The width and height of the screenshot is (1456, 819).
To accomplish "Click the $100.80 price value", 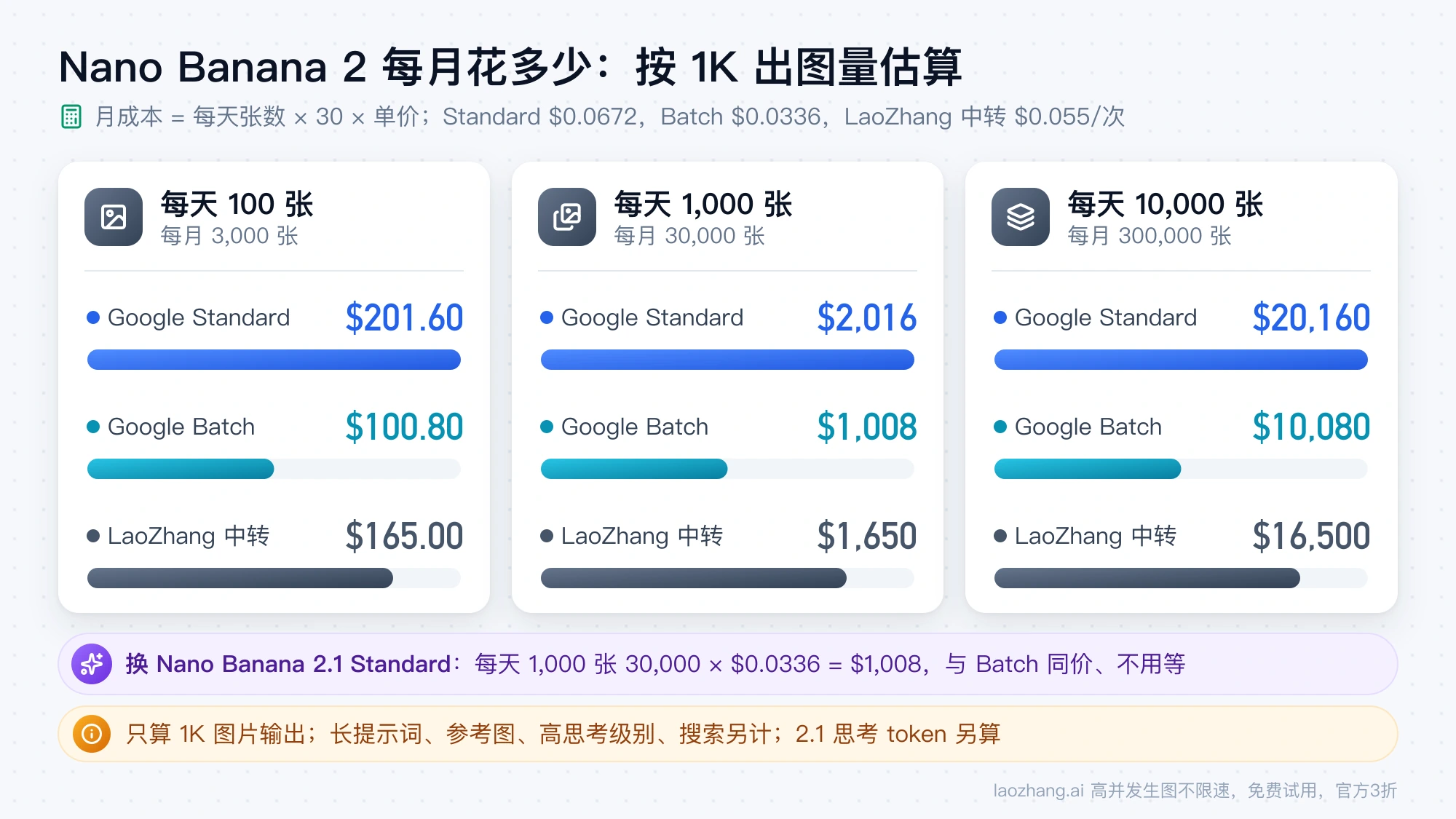I will coord(404,427).
